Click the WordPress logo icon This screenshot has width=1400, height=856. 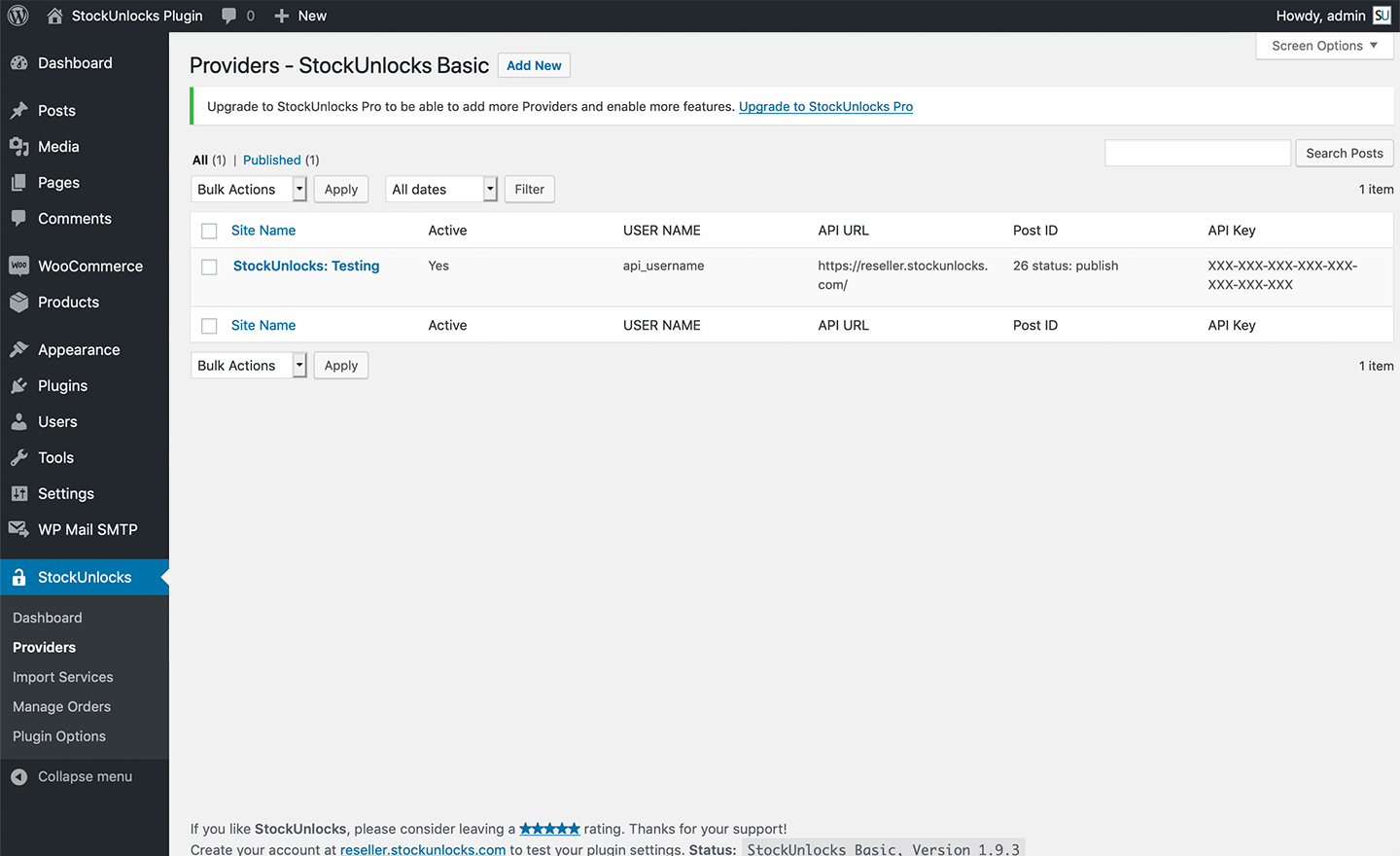point(18,16)
